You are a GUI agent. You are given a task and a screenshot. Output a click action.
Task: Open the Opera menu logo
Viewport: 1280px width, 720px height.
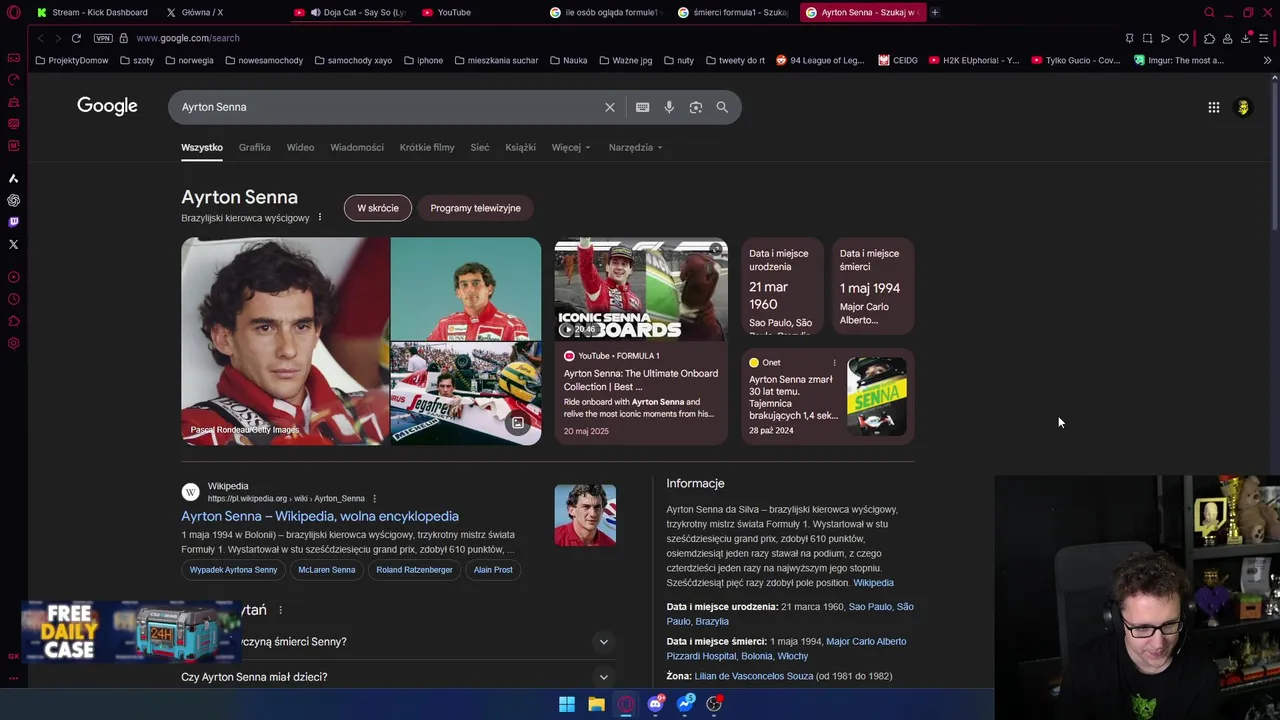[x=13, y=12]
